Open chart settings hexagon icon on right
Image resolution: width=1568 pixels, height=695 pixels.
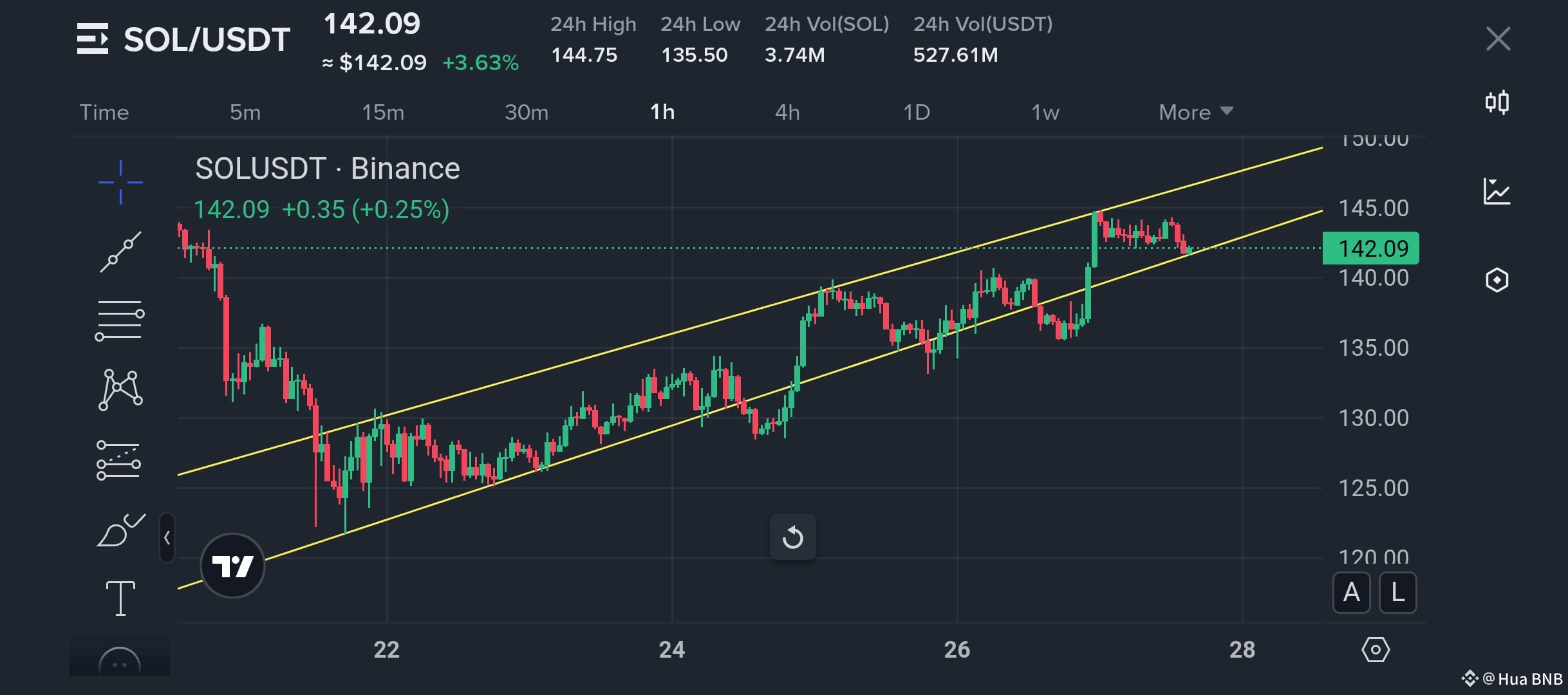tap(1497, 280)
